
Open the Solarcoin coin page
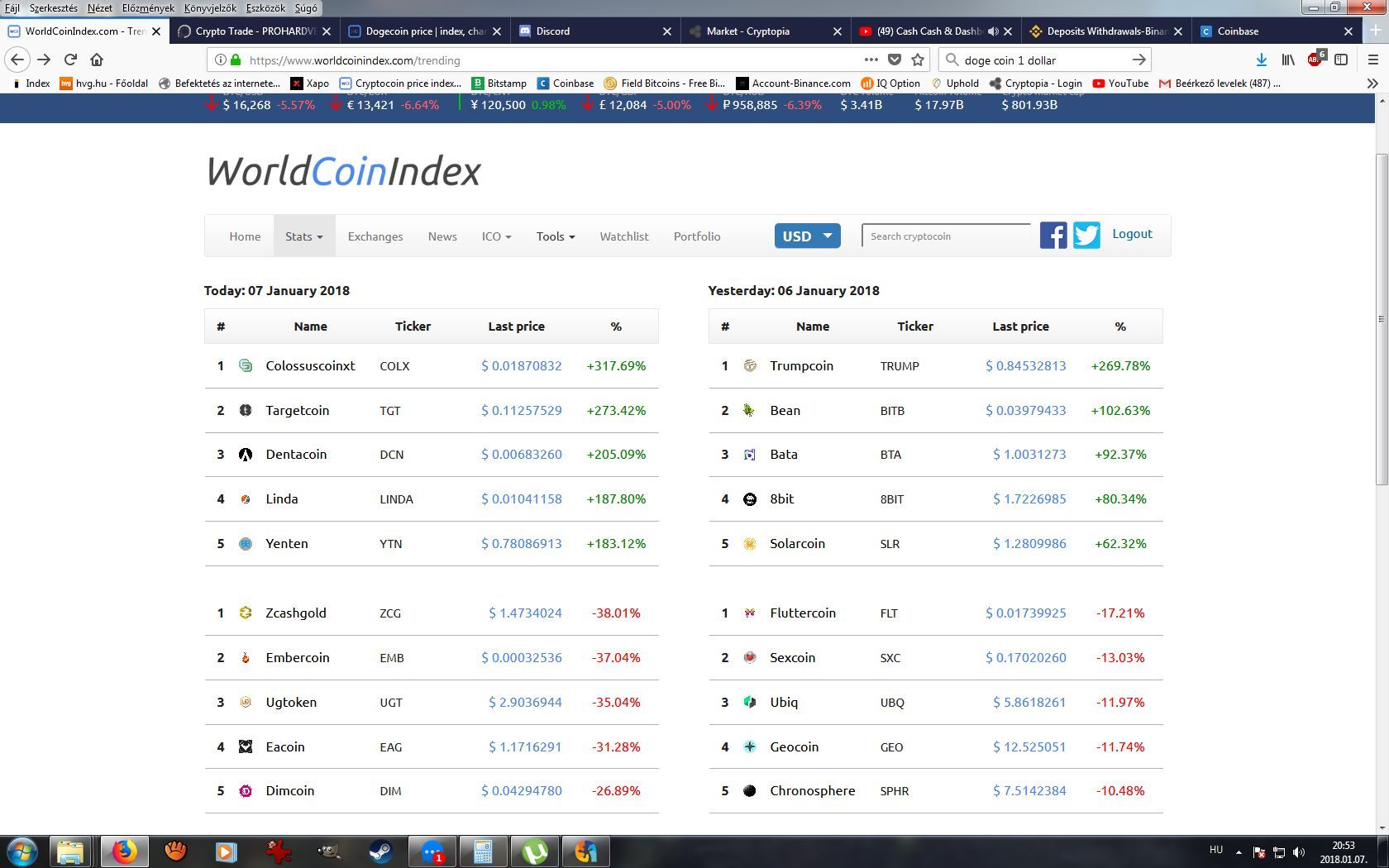pyautogui.click(x=797, y=543)
